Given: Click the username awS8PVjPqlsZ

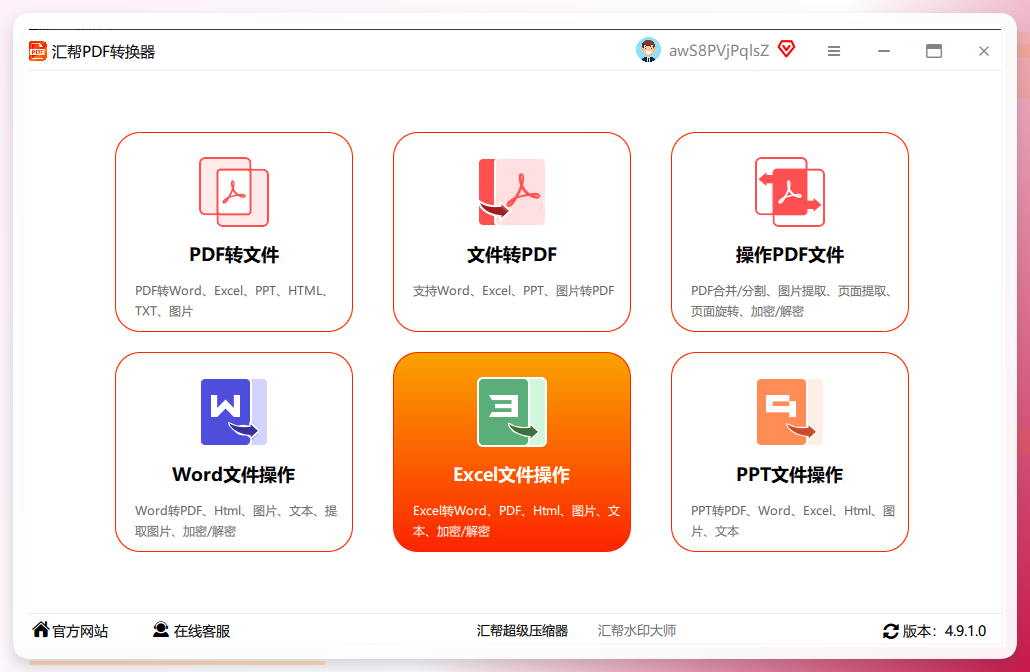Looking at the screenshot, I should click(719, 51).
